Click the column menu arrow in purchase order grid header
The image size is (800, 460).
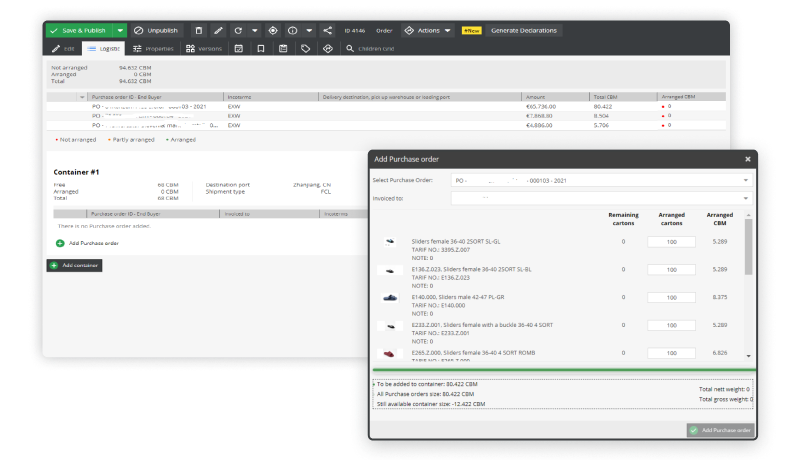82,97
